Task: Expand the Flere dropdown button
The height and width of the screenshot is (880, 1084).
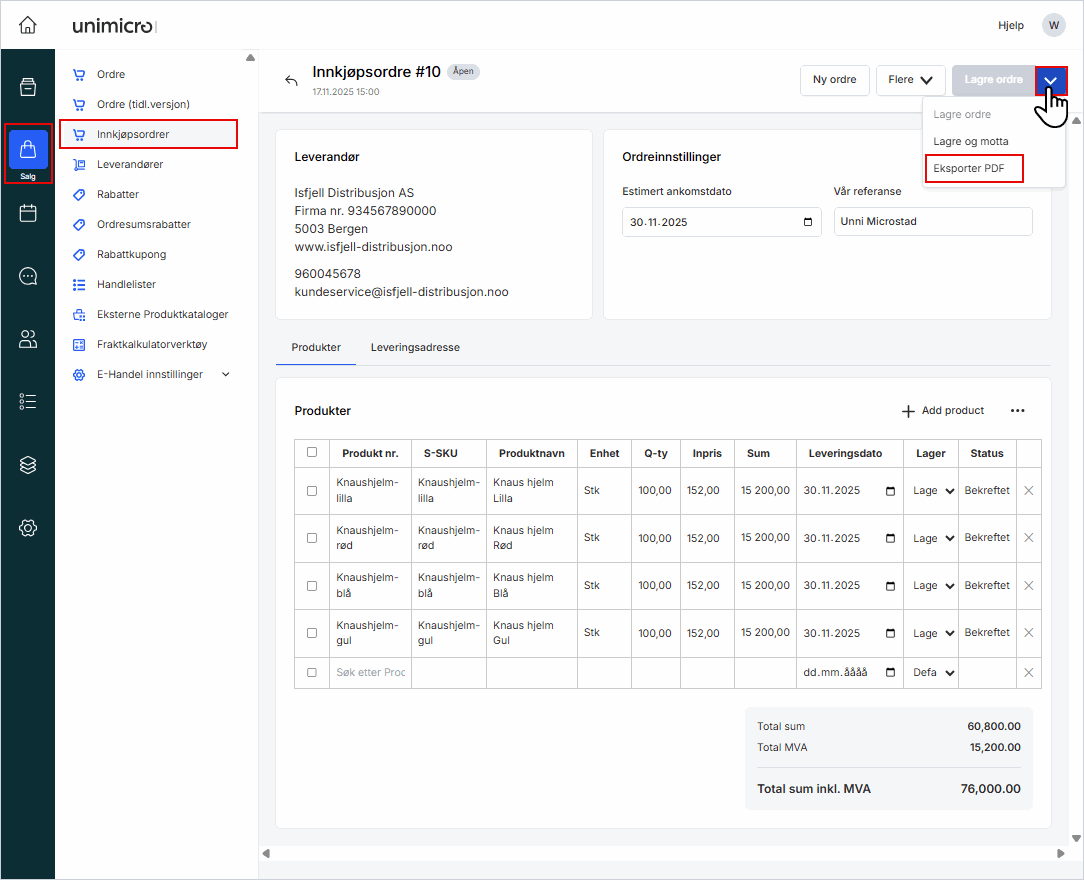Action: point(910,80)
